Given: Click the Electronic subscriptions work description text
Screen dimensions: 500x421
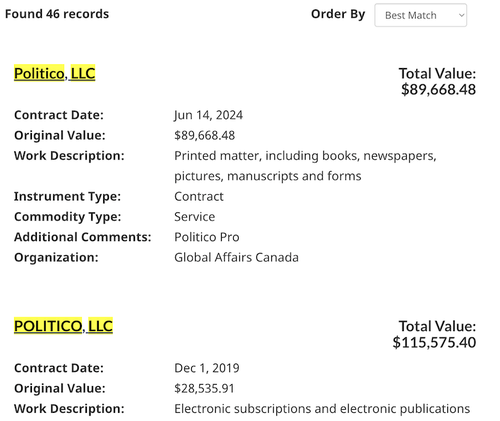Looking at the screenshot, I should 322,409.
